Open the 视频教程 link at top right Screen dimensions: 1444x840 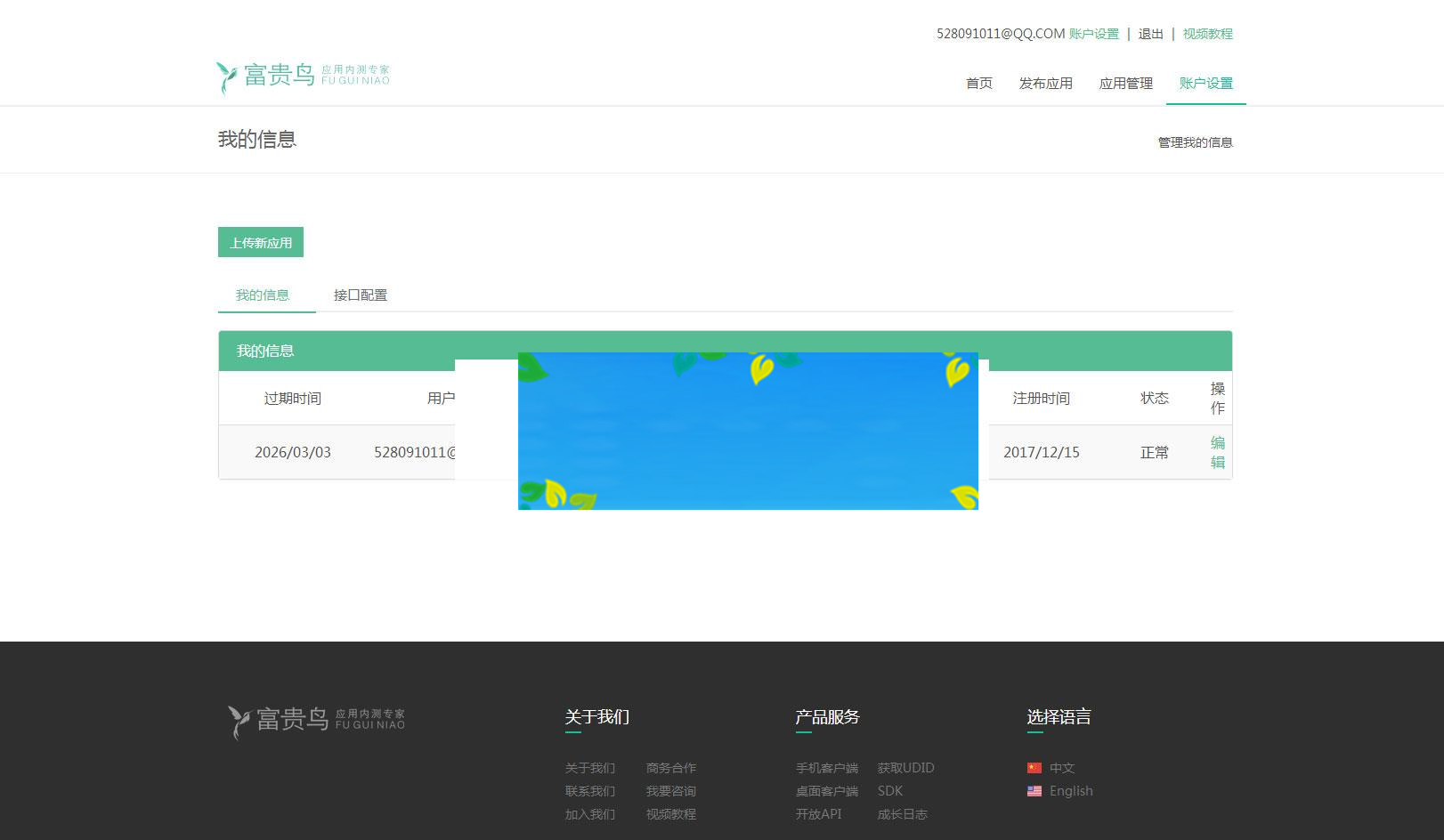tap(1207, 33)
